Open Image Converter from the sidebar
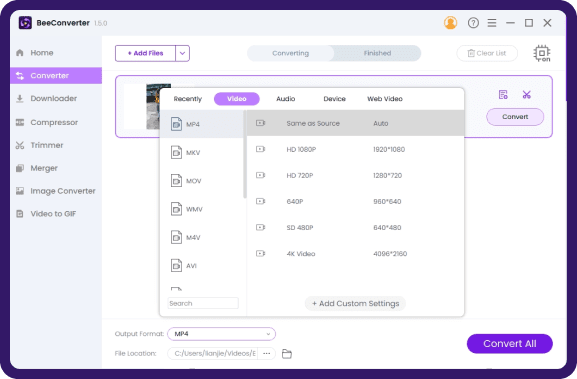Viewport: 577px width, 379px height. click(x=56, y=191)
